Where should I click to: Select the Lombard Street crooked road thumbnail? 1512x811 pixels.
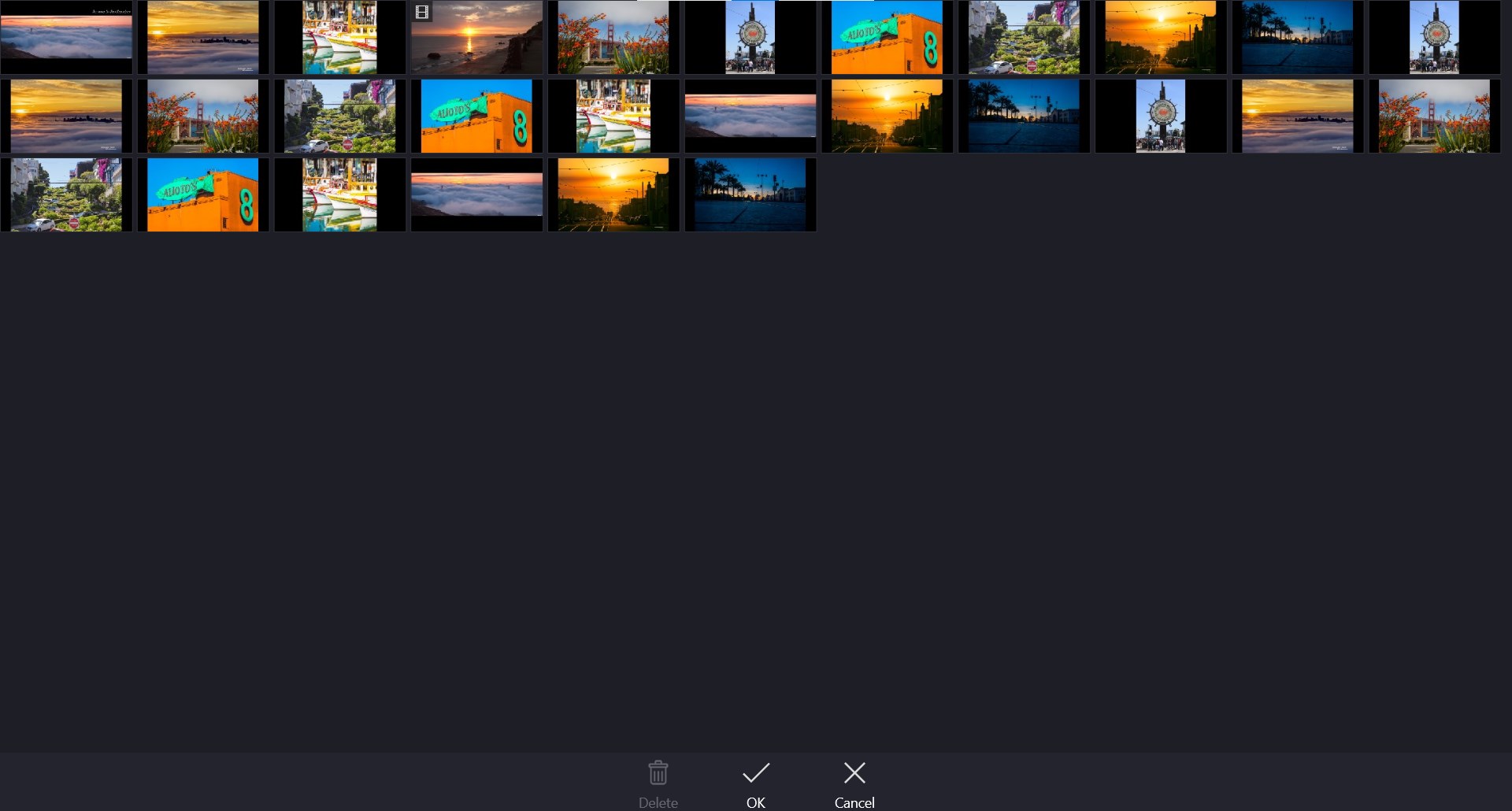click(x=1024, y=36)
